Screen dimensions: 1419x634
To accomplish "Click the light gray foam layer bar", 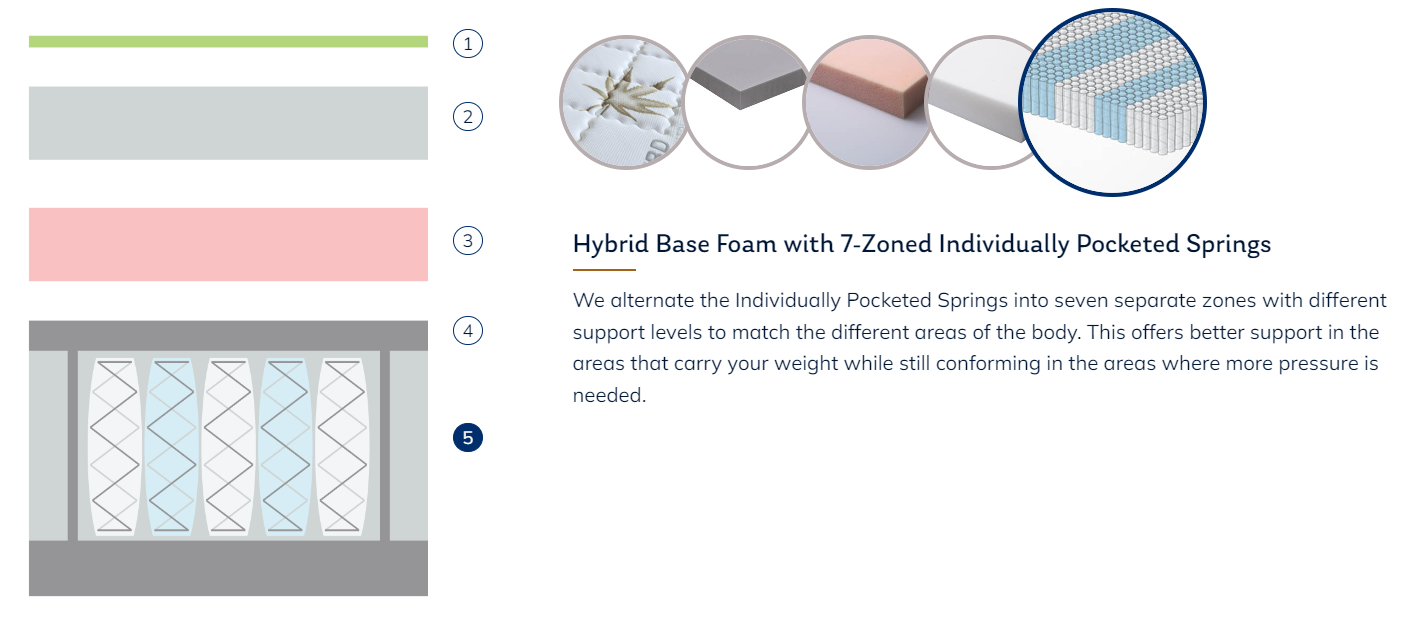I will pyautogui.click(x=228, y=123).
